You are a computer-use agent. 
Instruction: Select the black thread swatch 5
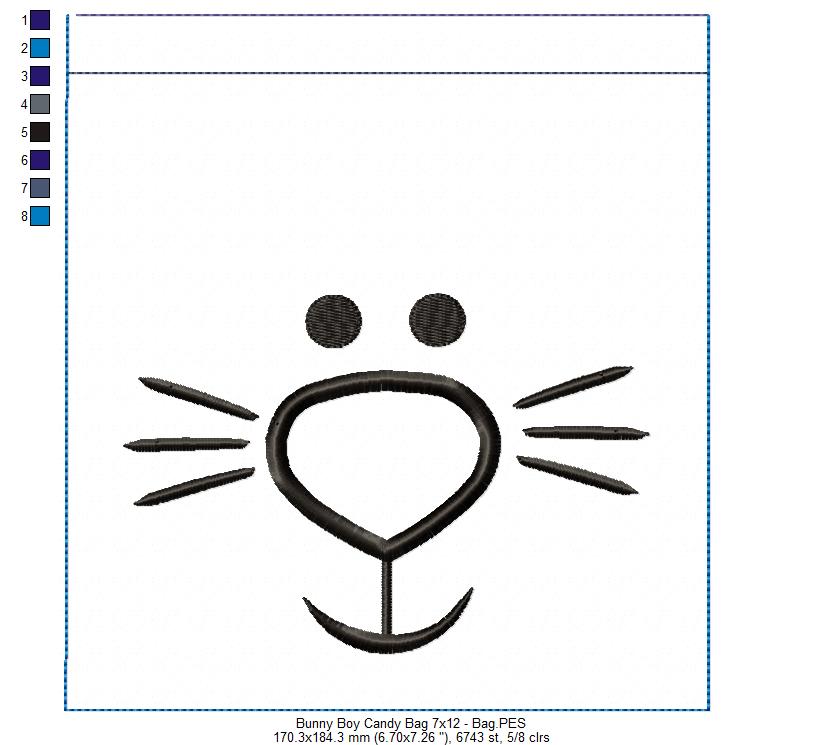tap(40, 131)
